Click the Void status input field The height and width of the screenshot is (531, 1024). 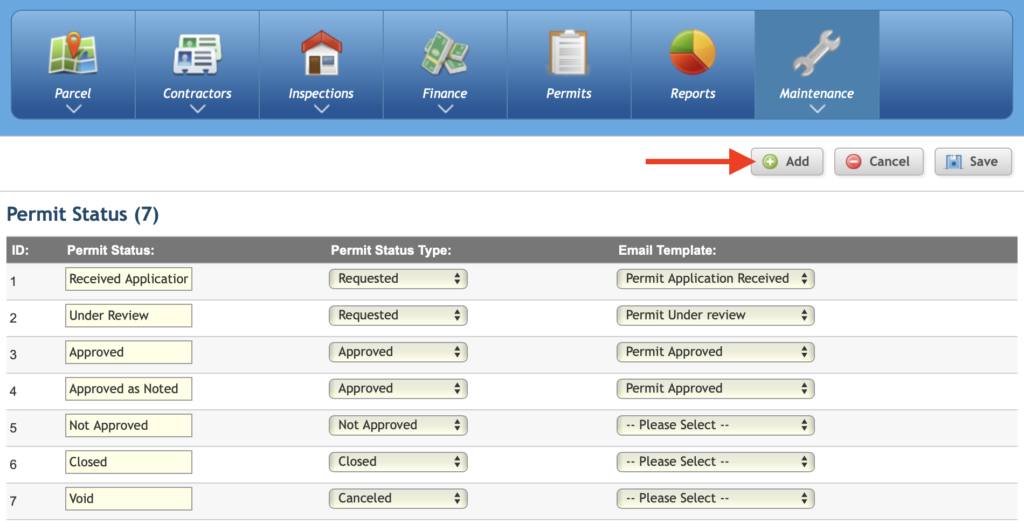tap(129, 498)
